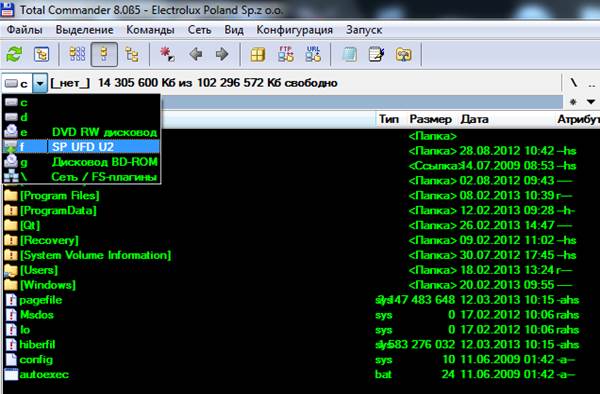The image size is (600, 394).
Task: Open the directory tree toolbar icon
Action: tap(41, 54)
